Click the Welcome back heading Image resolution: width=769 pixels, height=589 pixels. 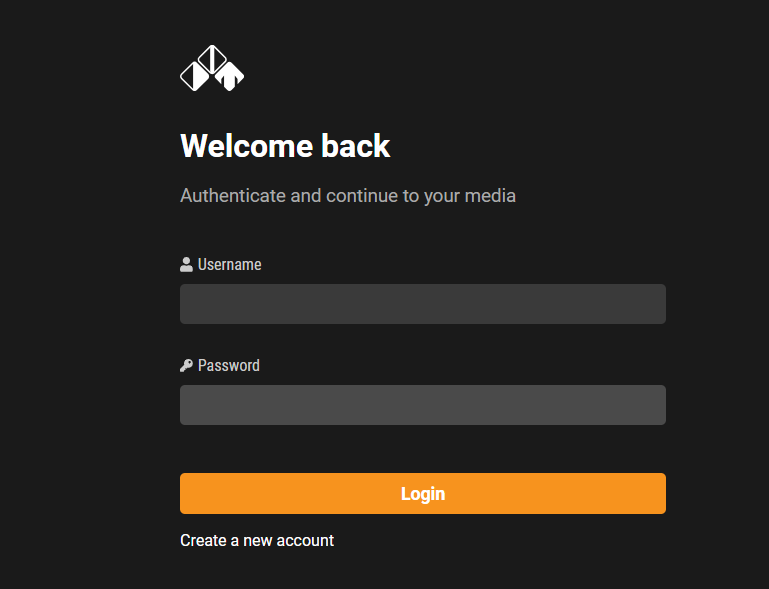tap(285, 146)
